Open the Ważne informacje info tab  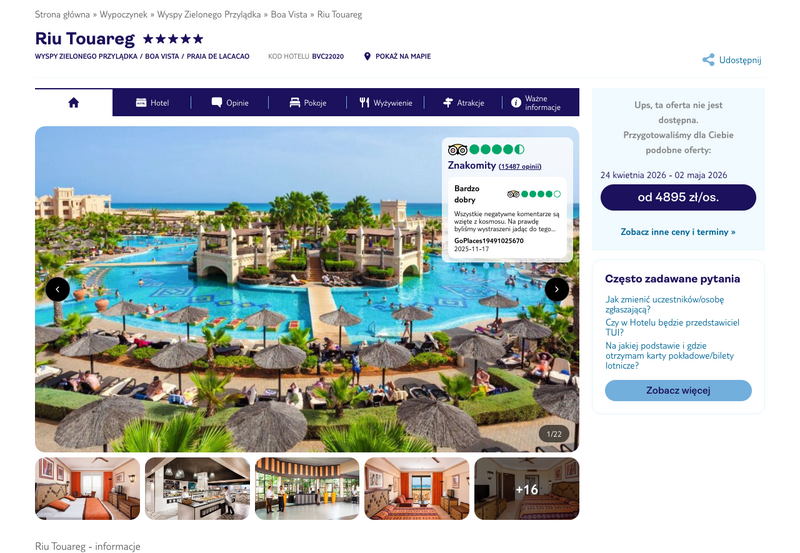537,103
